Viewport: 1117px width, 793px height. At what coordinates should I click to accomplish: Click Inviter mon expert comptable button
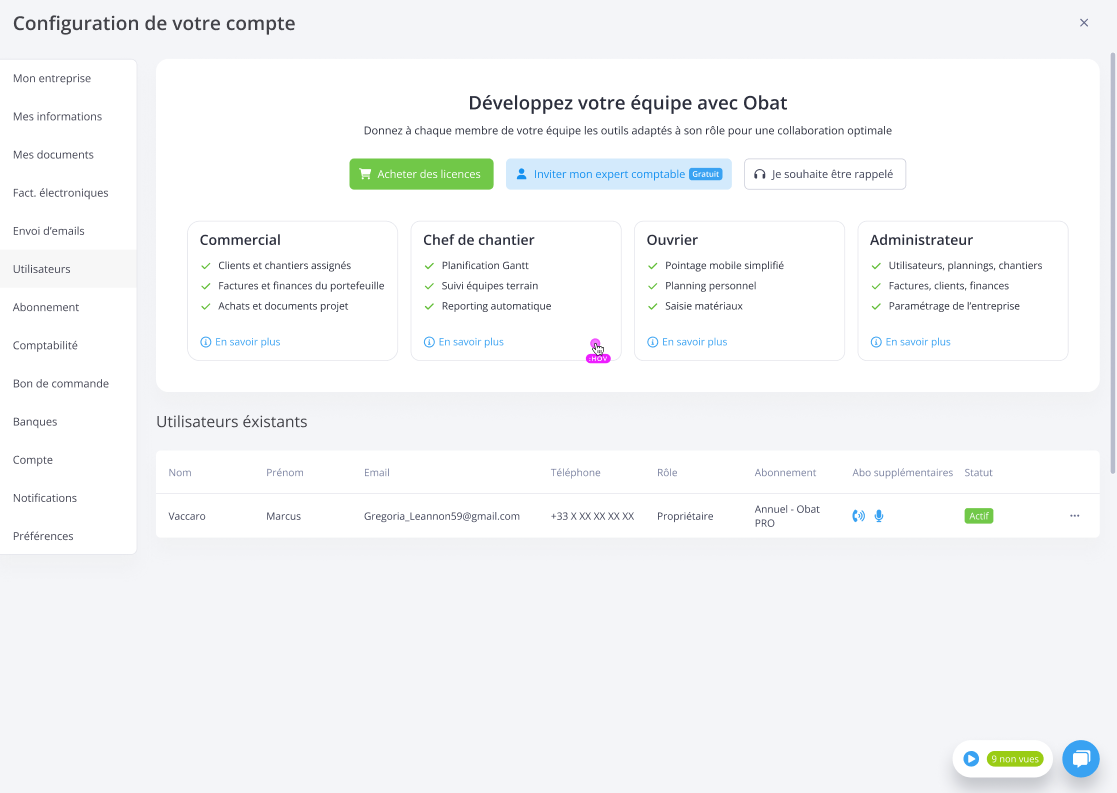pos(618,174)
